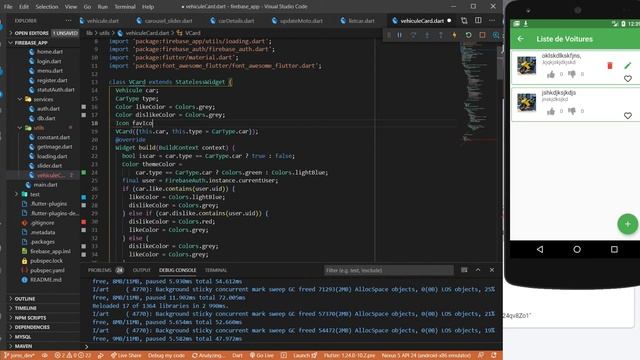Click panel icon left of maximize chevron

pyautogui.click(x=464, y=270)
